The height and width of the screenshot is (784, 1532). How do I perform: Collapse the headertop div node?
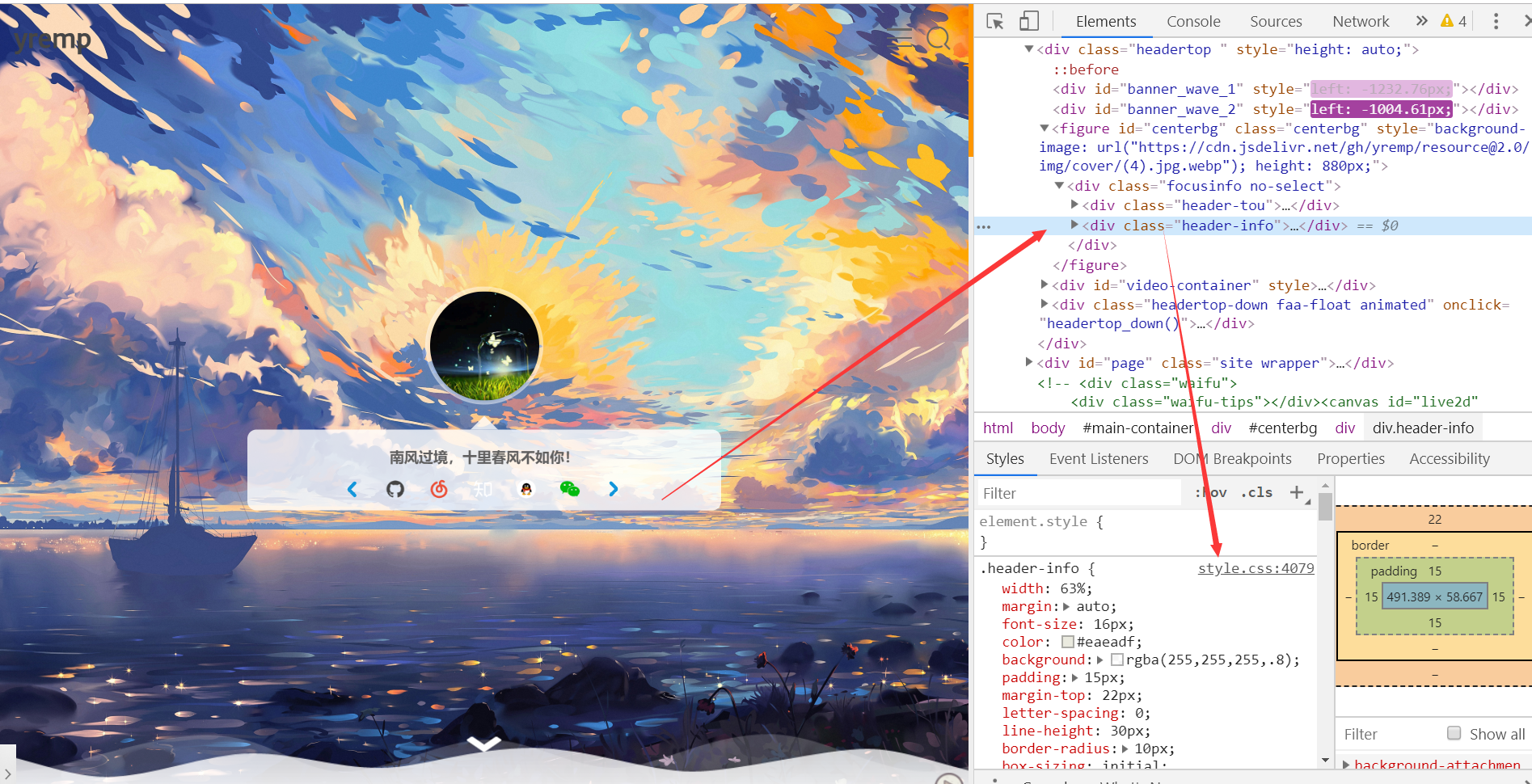tap(1029, 49)
